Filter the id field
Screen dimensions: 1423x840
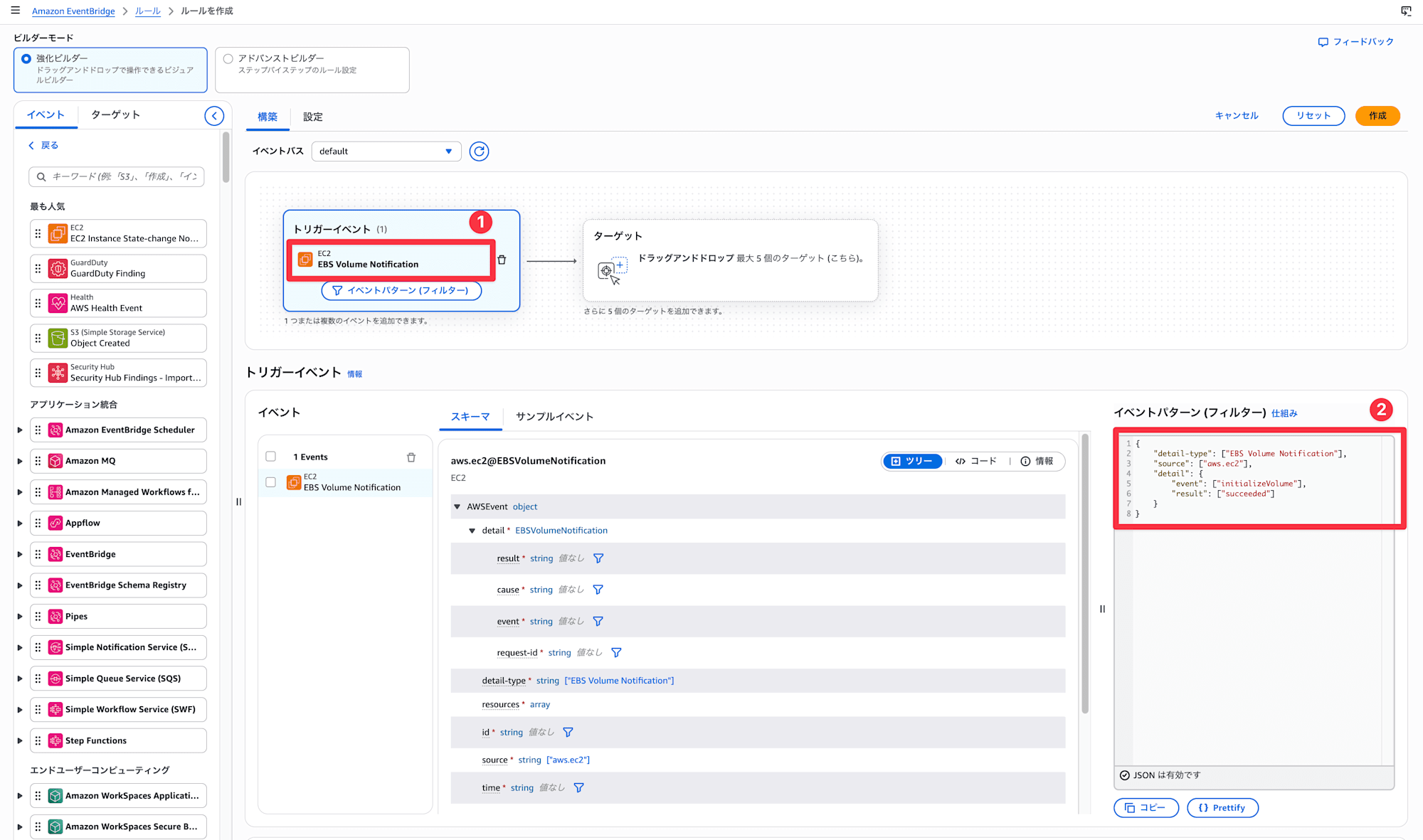pyautogui.click(x=568, y=732)
